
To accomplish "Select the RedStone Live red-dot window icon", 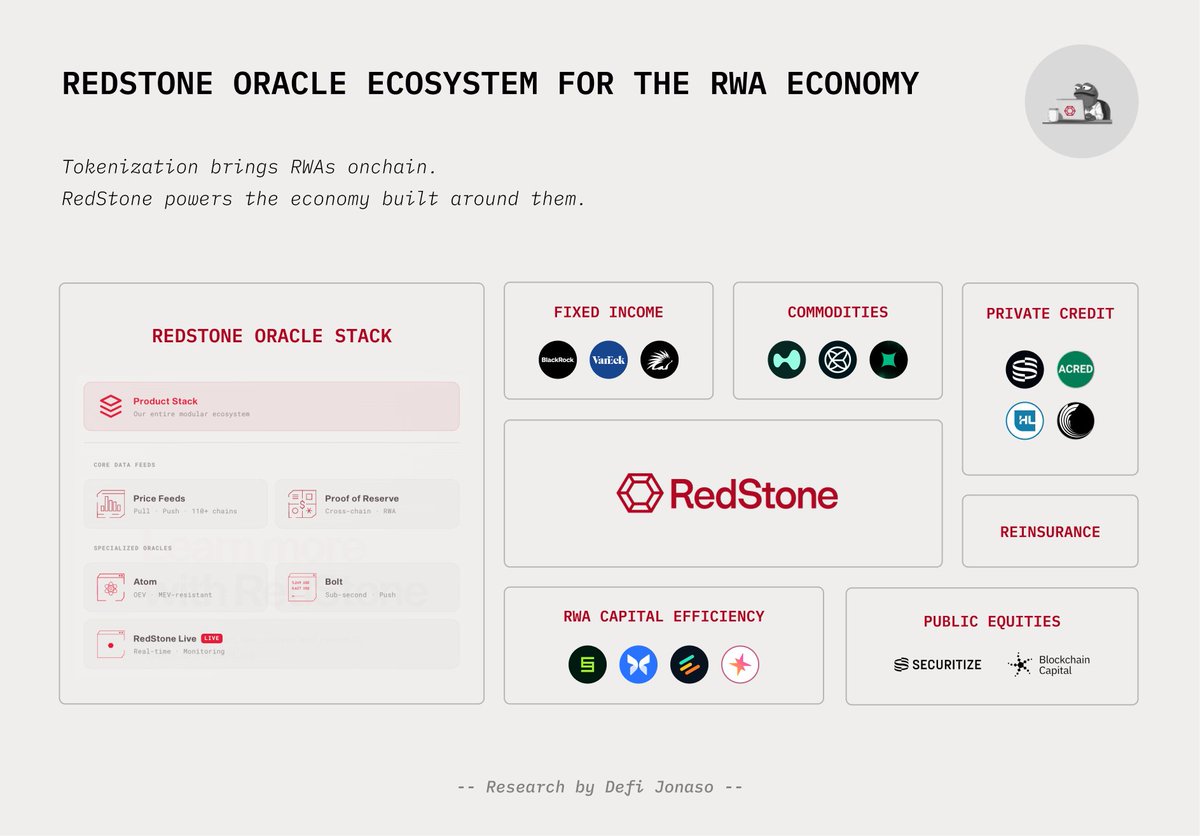I will point(110,644).
